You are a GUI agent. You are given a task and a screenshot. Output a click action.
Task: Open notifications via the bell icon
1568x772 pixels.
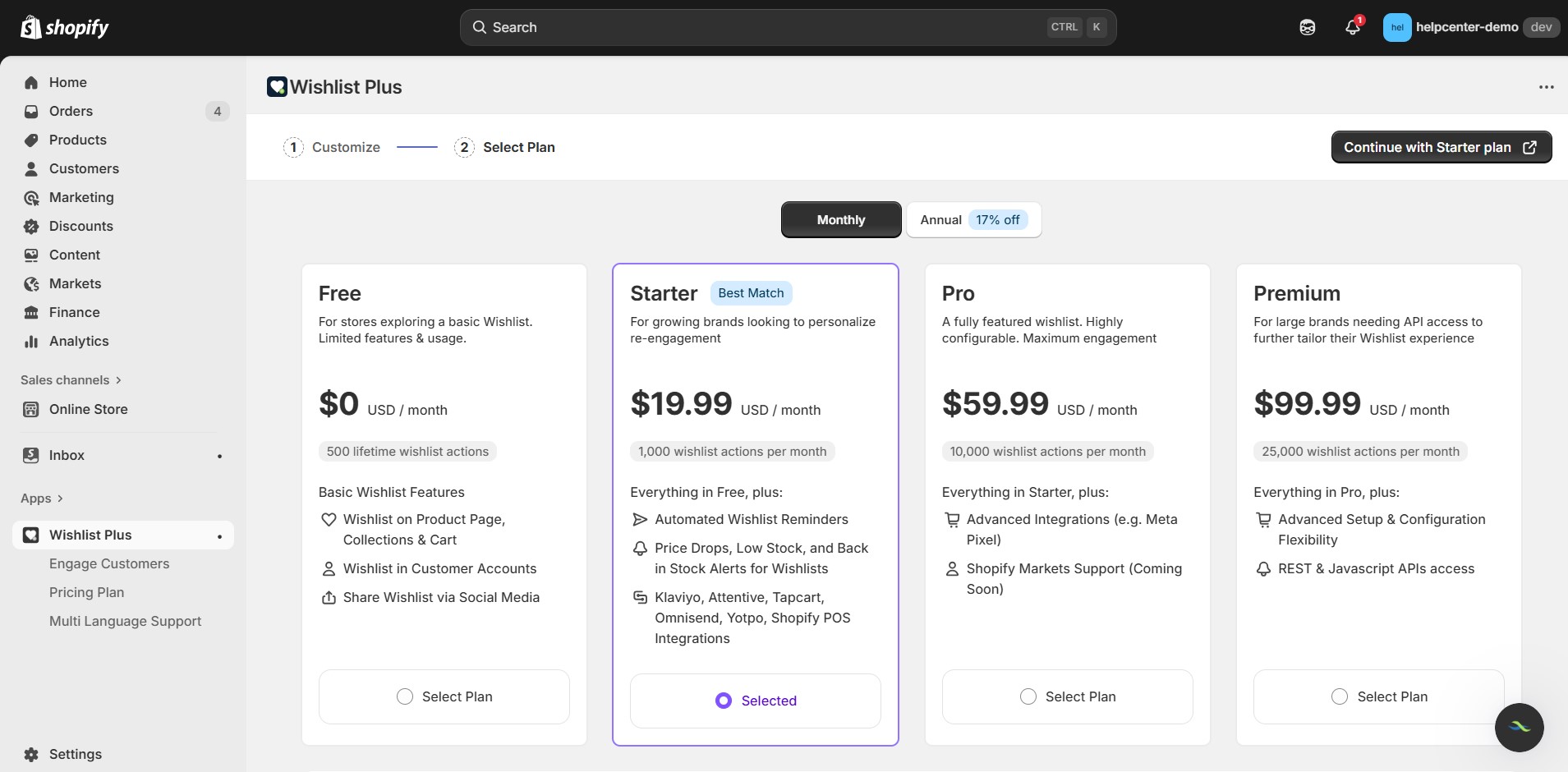point(1351,27)
